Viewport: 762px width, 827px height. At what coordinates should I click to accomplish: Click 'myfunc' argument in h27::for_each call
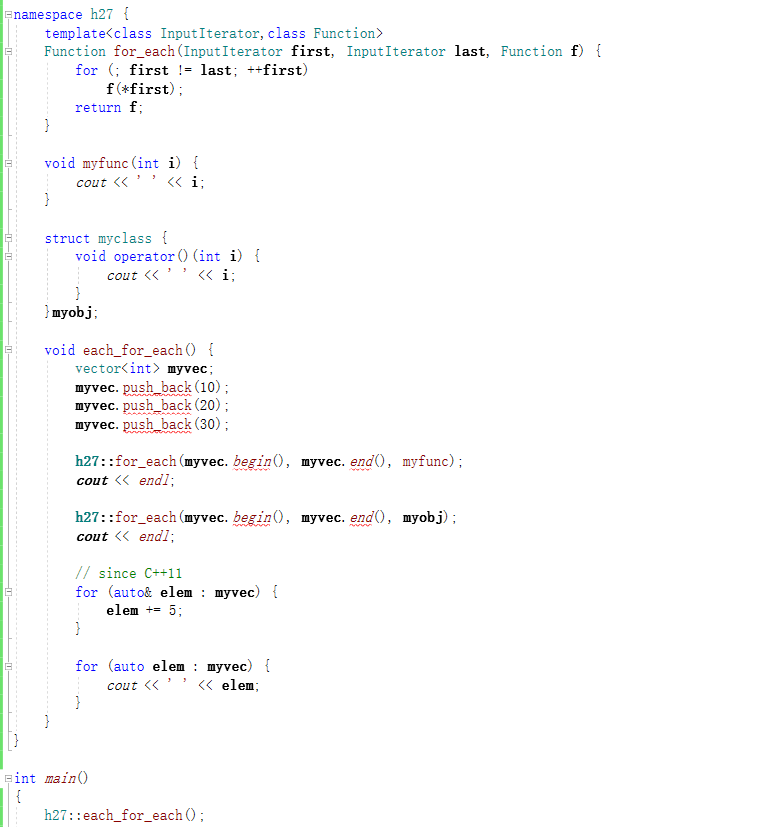click(425, 461)
